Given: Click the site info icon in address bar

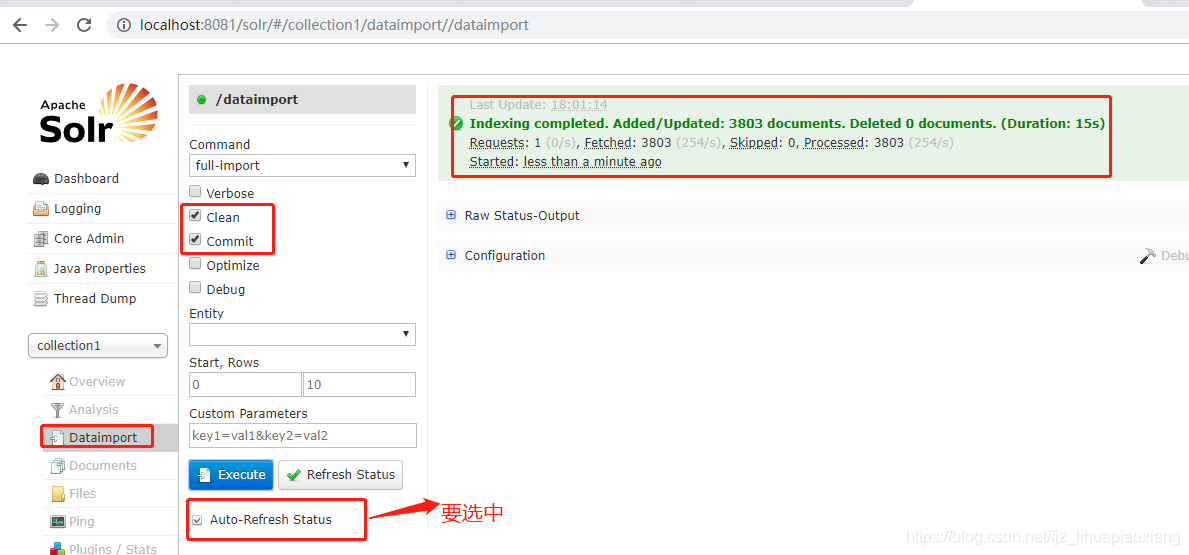Looking at the screenshot, I should point(124,25).
